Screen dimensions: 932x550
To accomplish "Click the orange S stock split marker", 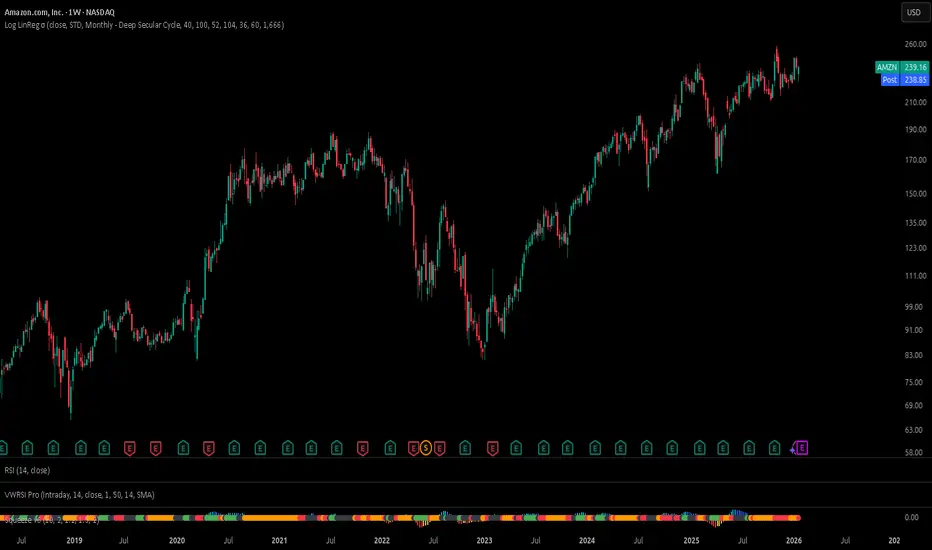I will pyautogui.click(x=426, y=448).
